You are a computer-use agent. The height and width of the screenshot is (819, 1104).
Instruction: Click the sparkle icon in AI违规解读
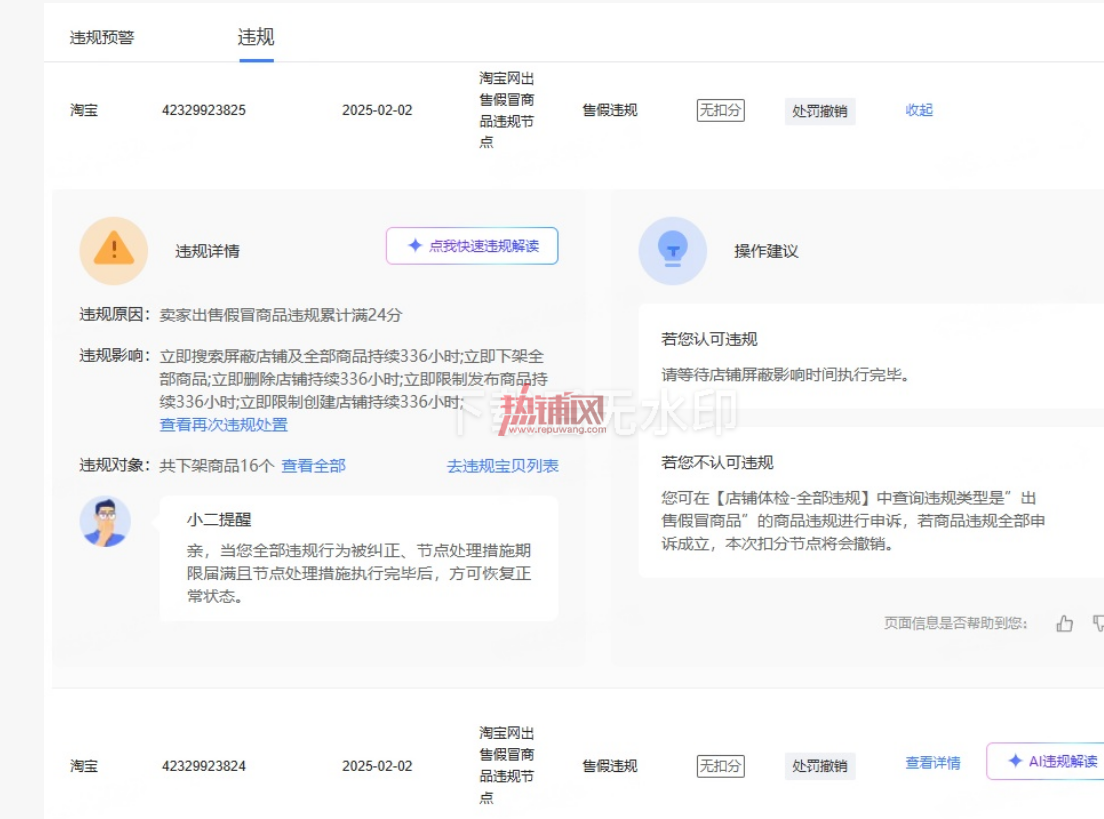coord(1015,761)
